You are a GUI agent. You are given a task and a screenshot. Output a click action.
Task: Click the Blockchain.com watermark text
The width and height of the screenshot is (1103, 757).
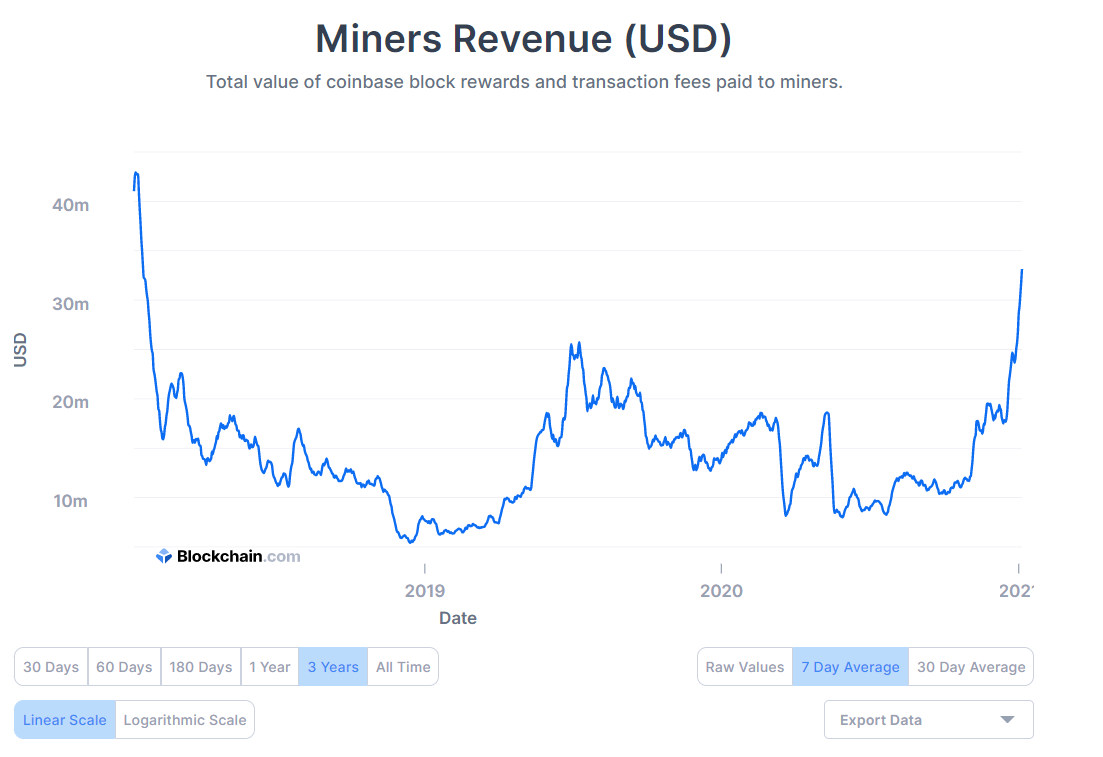click(x=238, y=556)
